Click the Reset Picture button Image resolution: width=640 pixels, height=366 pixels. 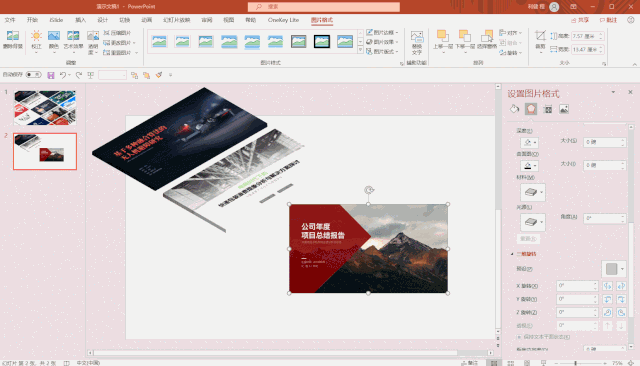click(119, 53)
